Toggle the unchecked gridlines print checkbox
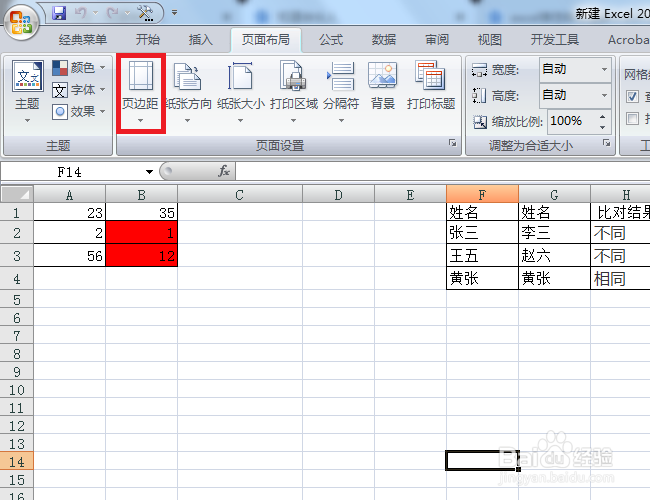 [632, 119]
